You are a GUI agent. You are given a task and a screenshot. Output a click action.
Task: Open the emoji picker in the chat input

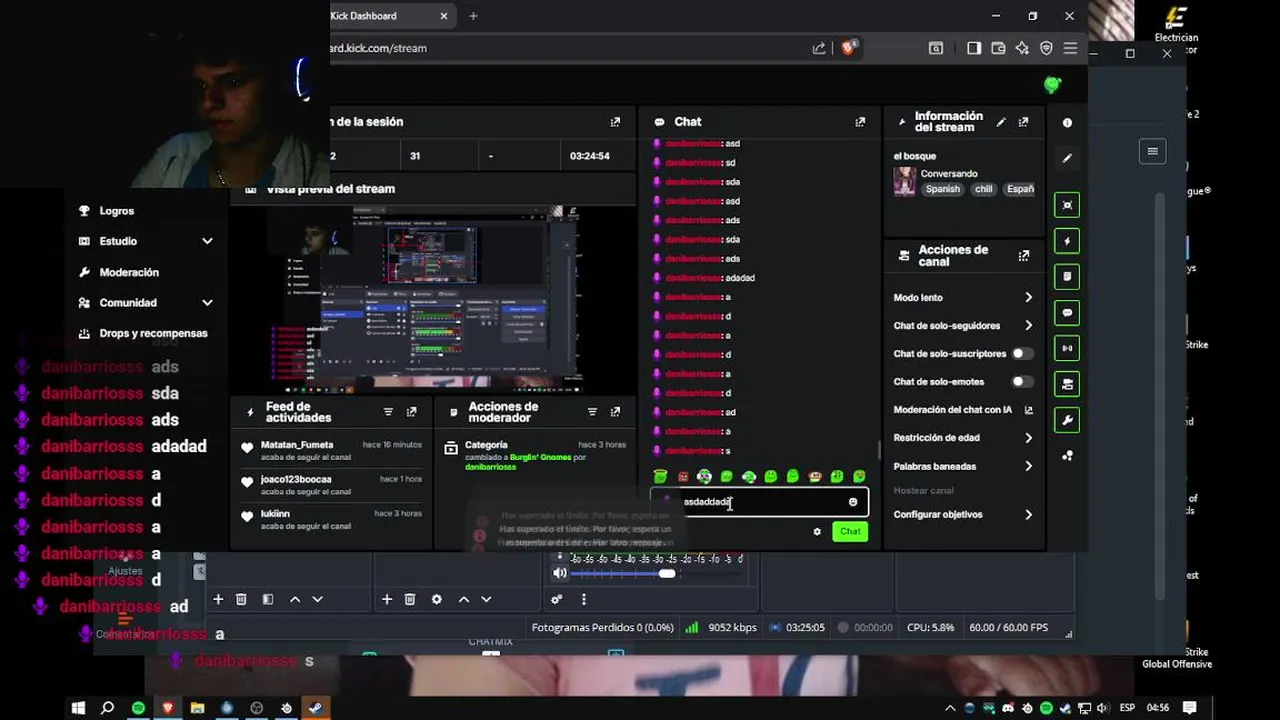[x=853, y=502]
